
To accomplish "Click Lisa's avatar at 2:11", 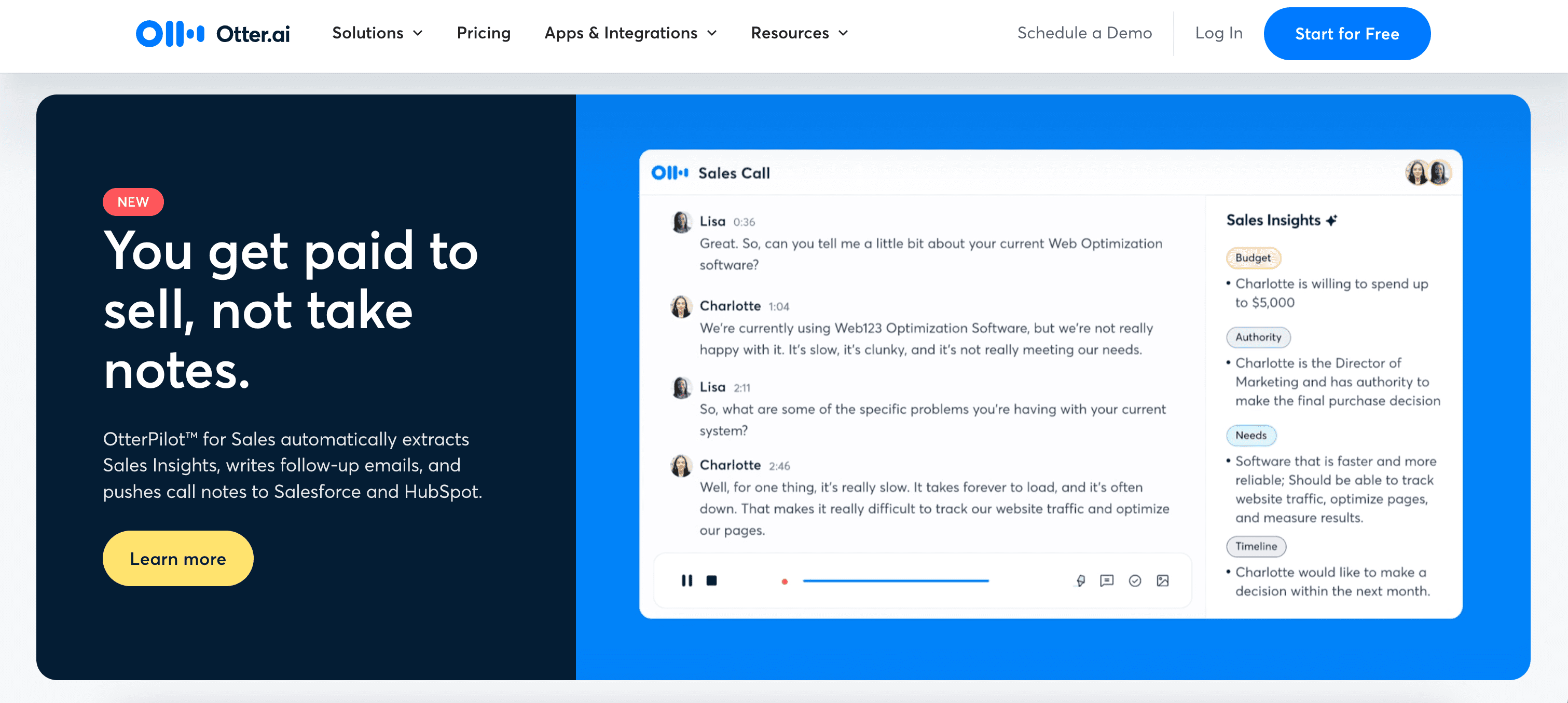I will tap(681, 387).
